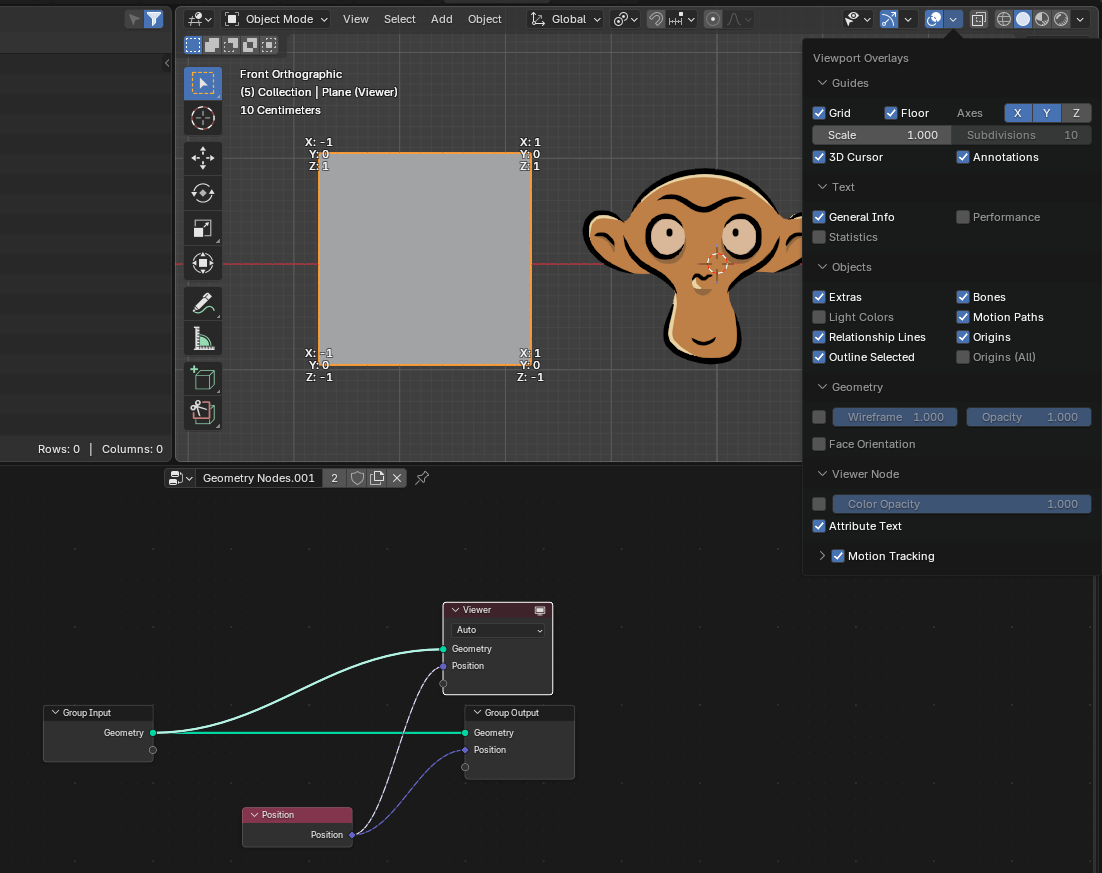The width and height of the screenshot is (1102, 873).
Task: Open the Object menu
Action: point(485,19)
